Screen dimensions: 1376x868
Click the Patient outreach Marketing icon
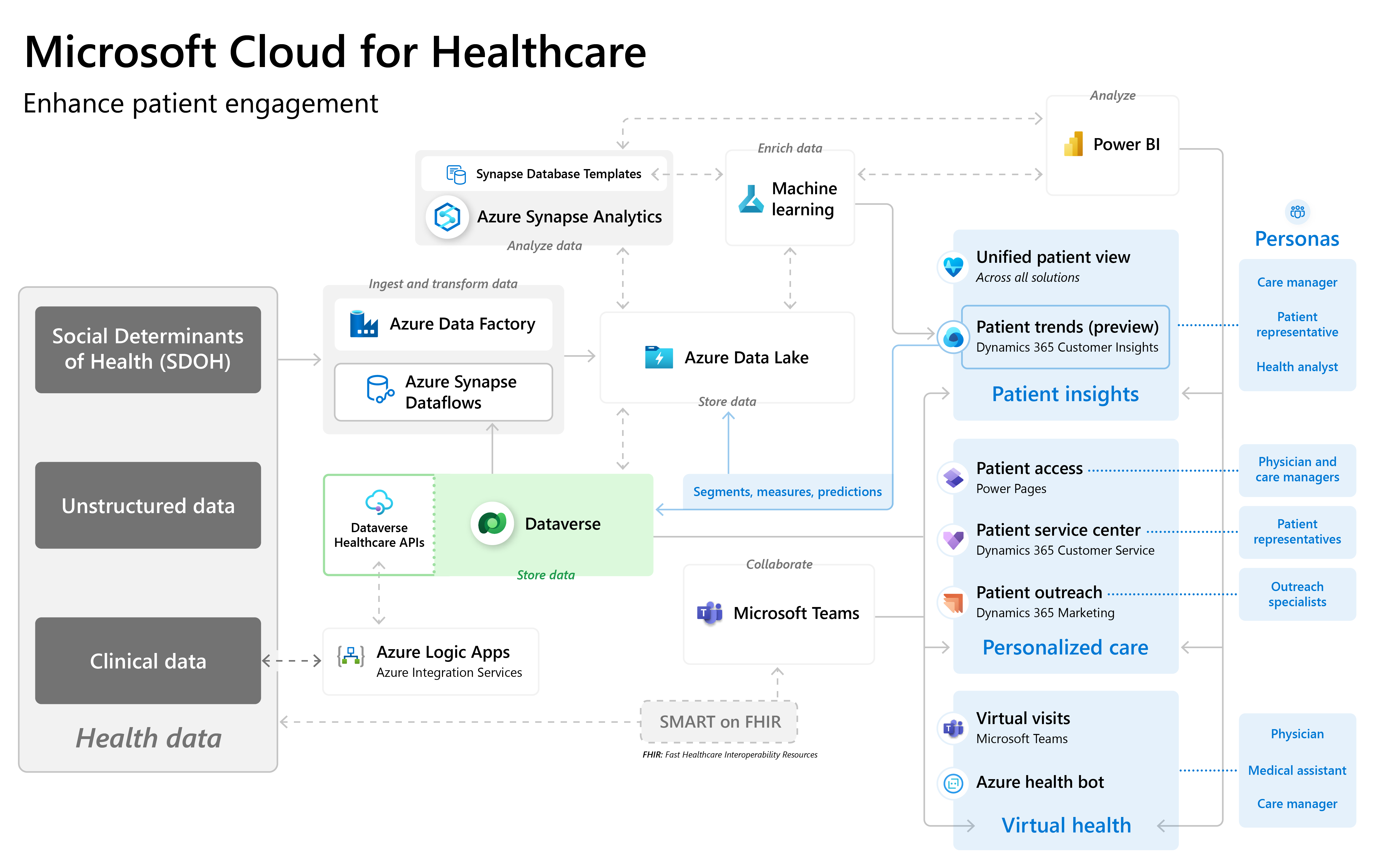pyautogui.click(x=953, y=602)
